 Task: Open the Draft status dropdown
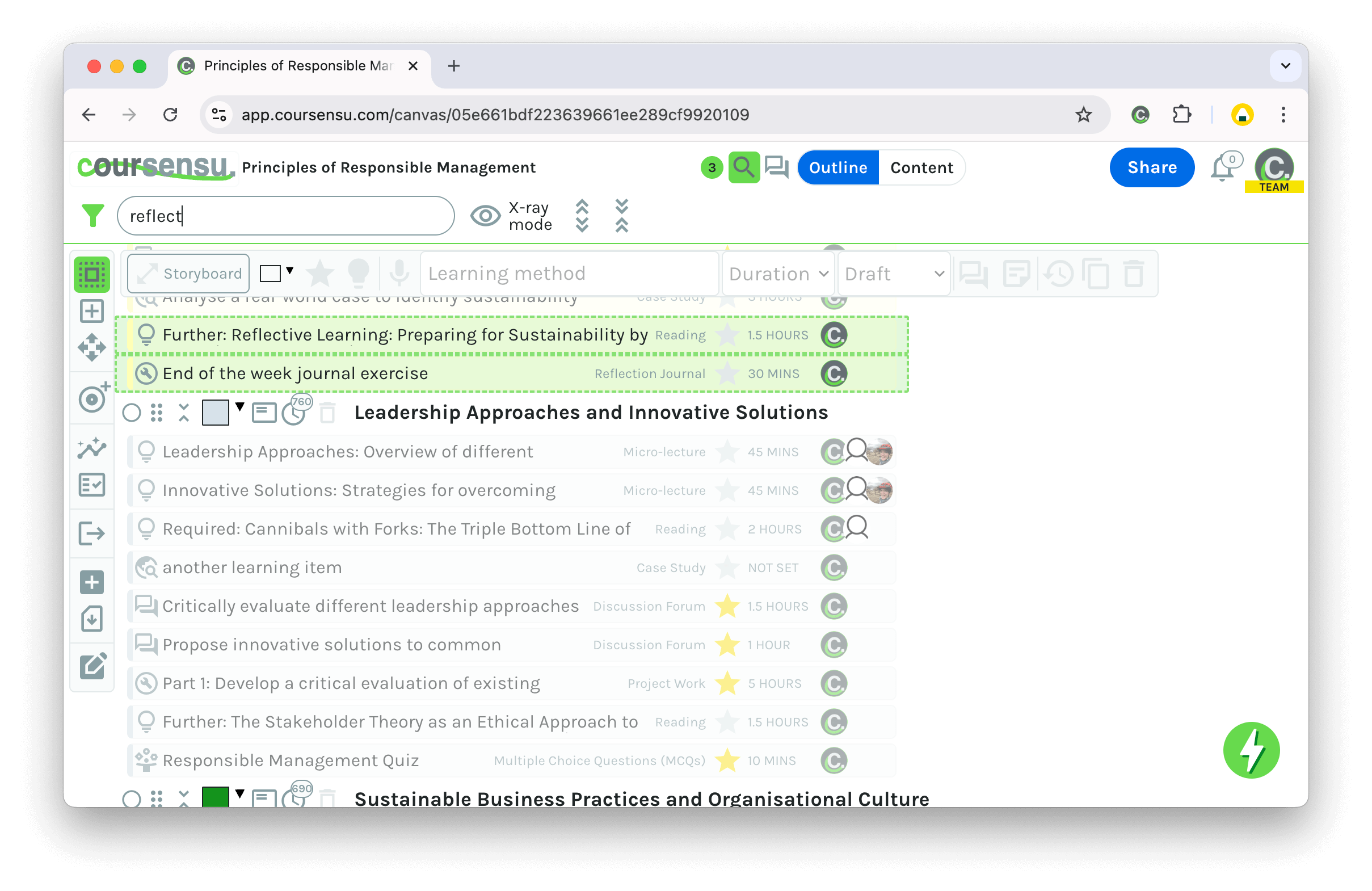pos(894,274)
